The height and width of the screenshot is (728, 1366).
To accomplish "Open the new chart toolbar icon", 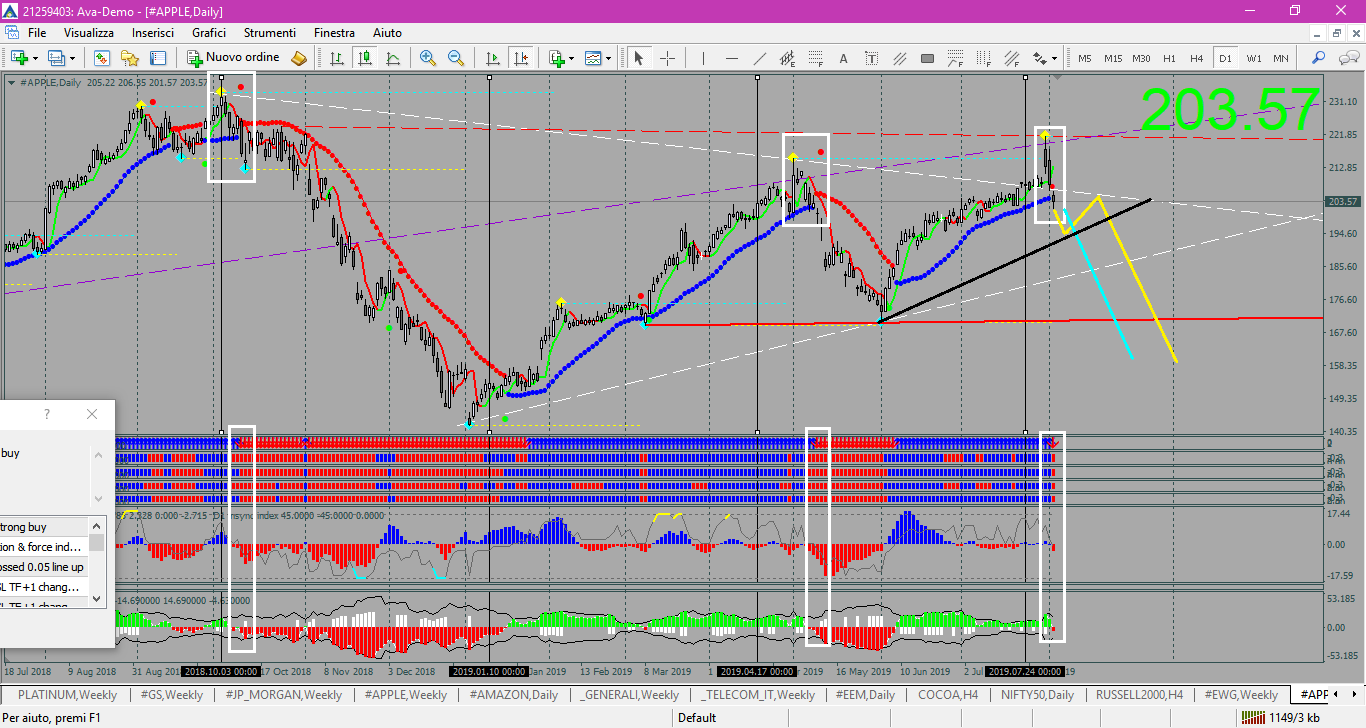I will coord(19,57).
